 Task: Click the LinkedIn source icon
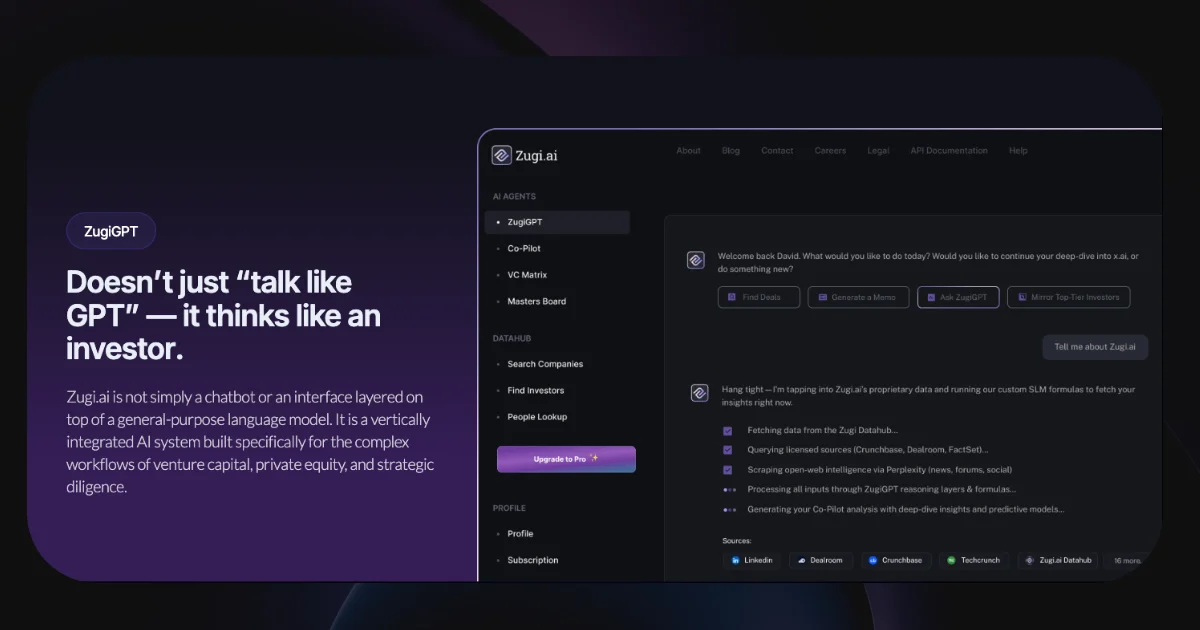pos(736,561)
